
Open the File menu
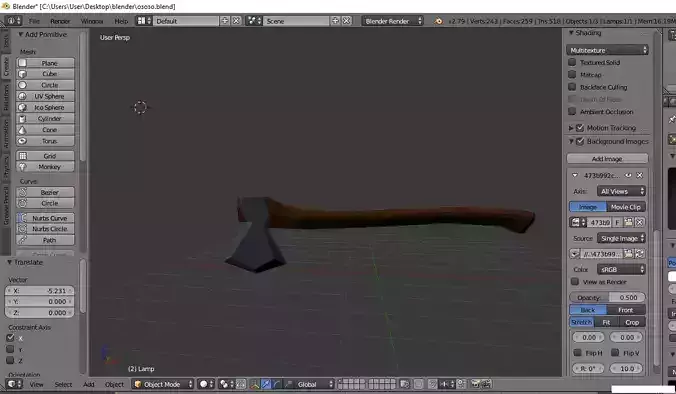[x=34, y=21]
